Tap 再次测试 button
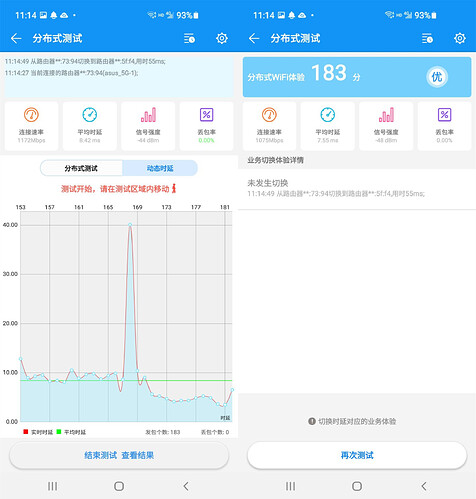The height and width of the screenshot is (499, 476). point(357,455)
